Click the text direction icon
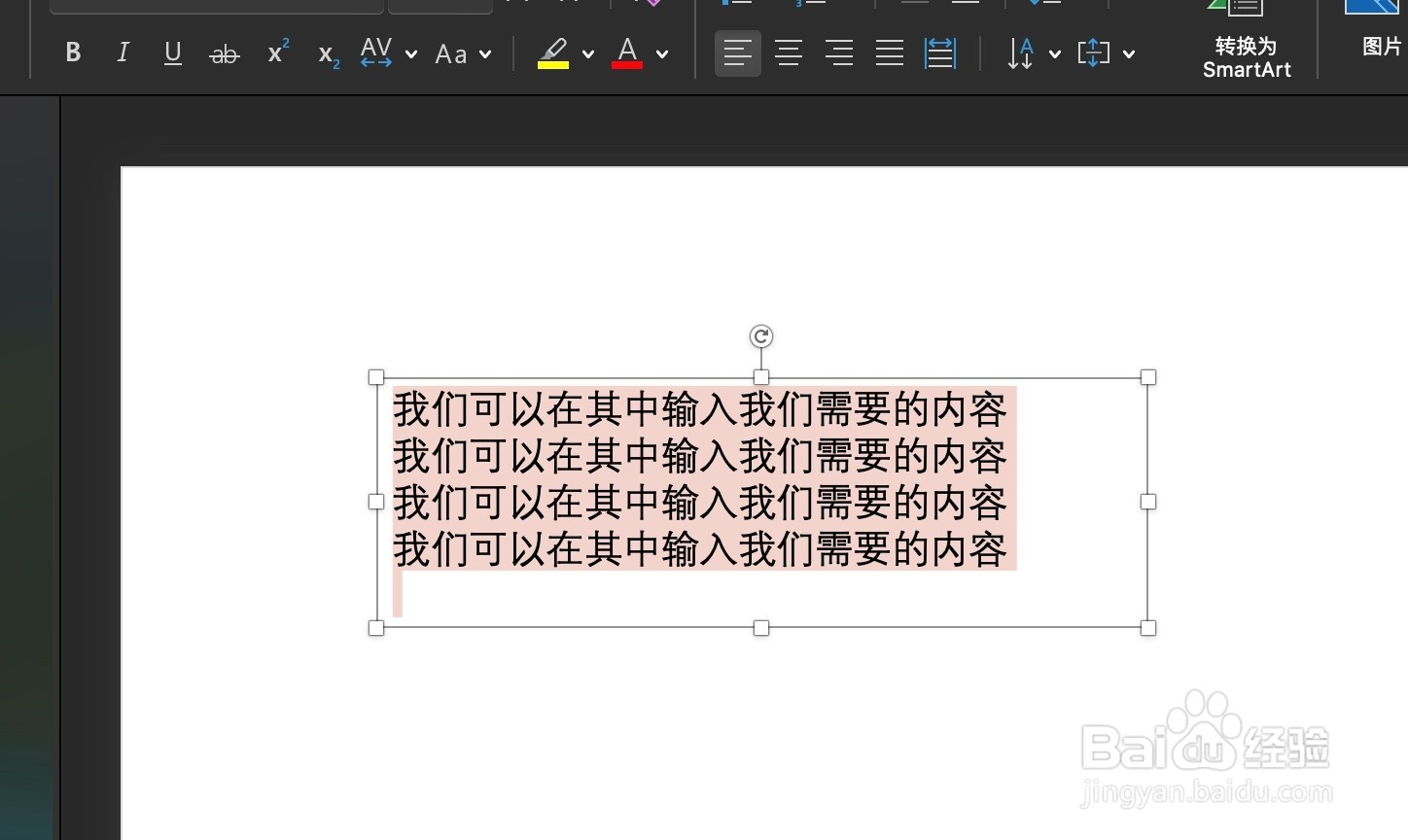1408x840 pixels. coord(1020,53)
